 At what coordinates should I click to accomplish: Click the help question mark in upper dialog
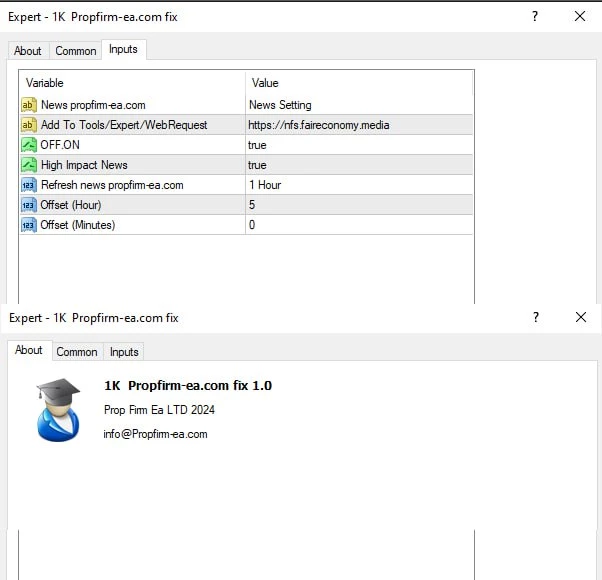tap(535, 16)
